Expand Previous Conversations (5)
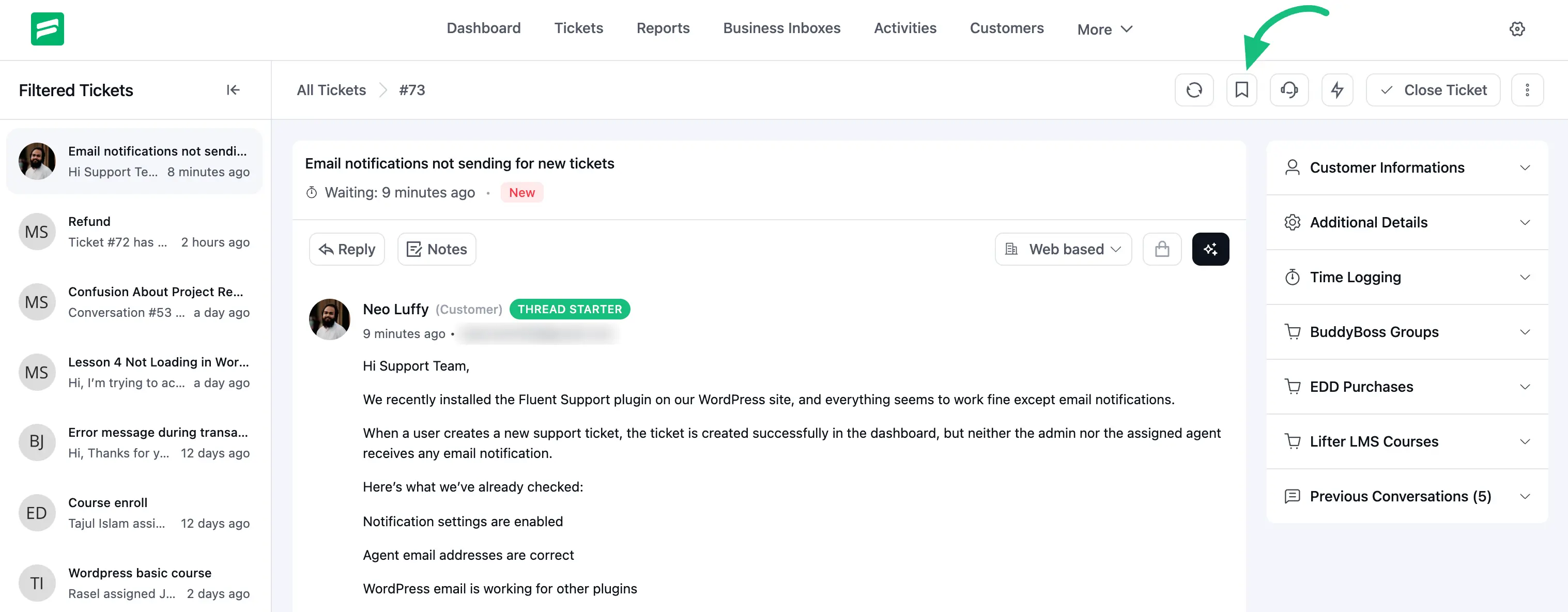1568x612 pixels. (x=1407, y=496)
